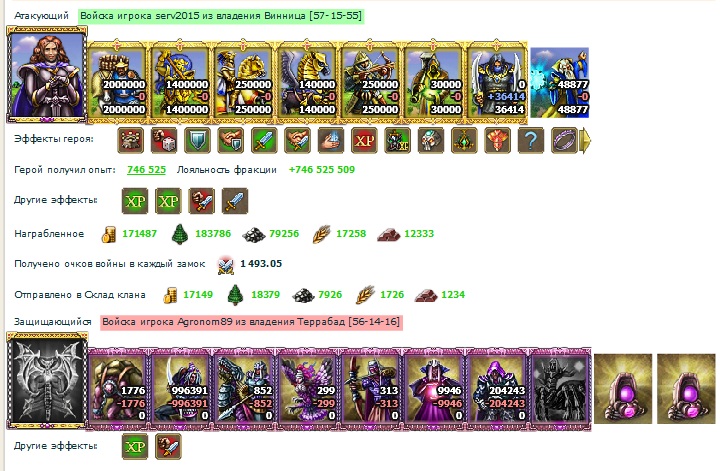Click the defender's XP other-effects icon
This screenshot has width=720, height=471.
click(135, 446)
